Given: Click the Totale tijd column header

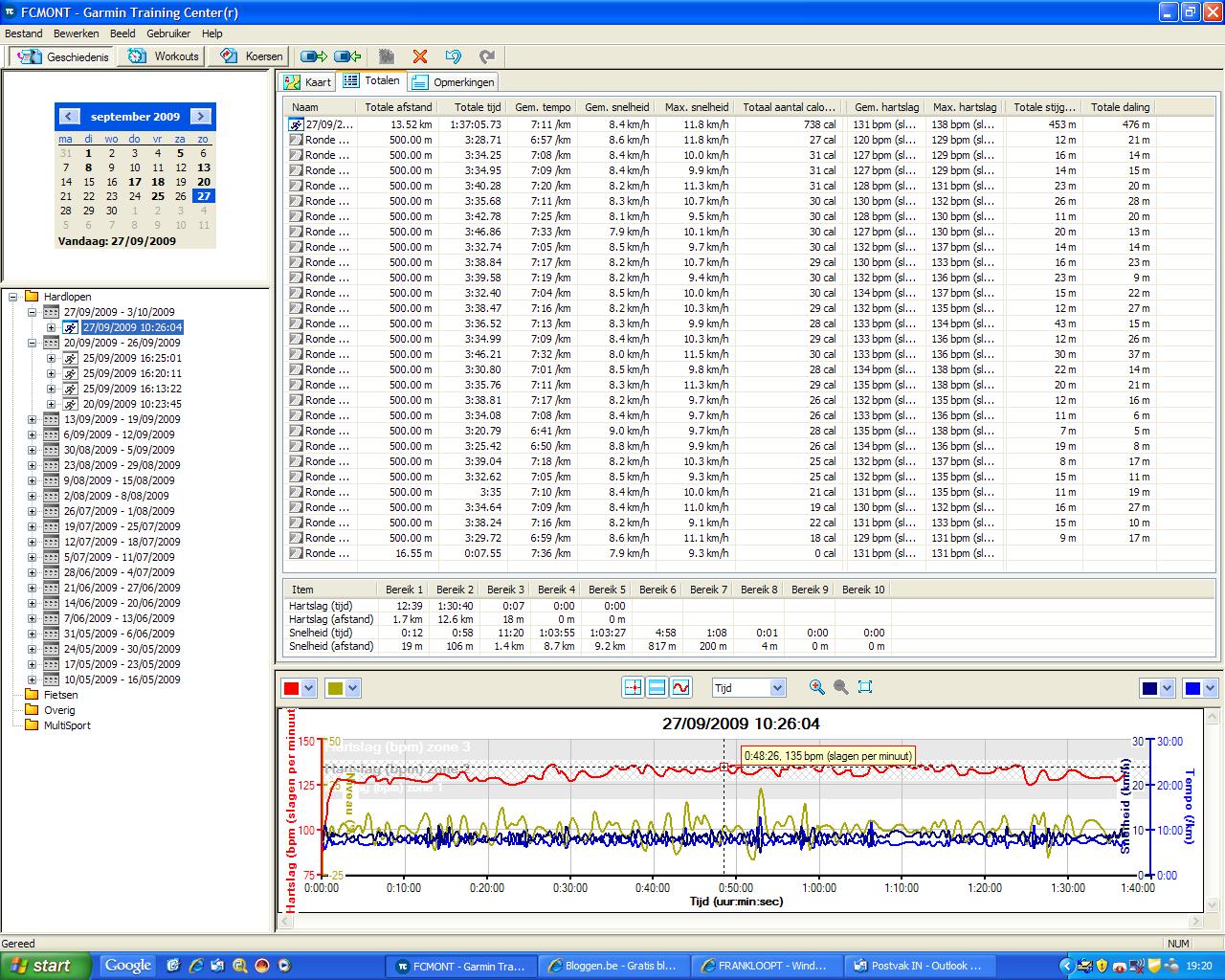Looking at the screenshot, I should (x=472, y=107).
